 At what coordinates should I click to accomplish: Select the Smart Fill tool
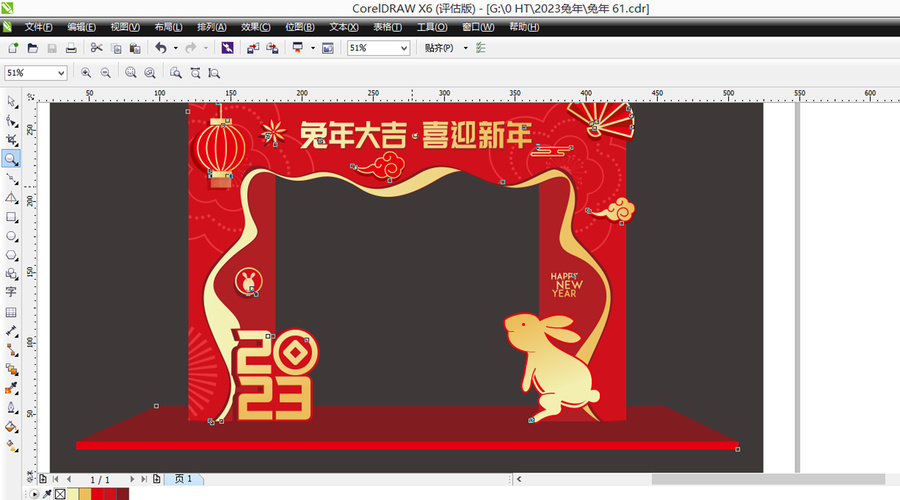click(x=11, y=198)
